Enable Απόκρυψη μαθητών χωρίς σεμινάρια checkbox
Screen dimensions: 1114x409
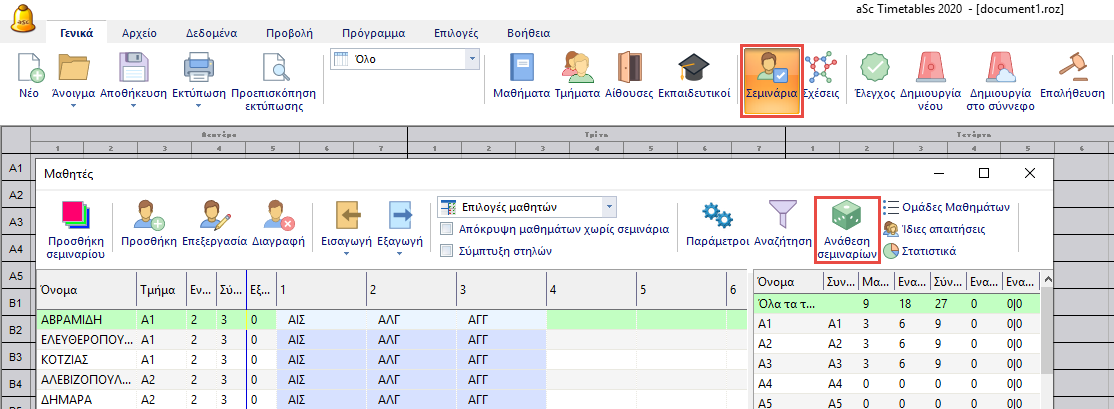447,229
